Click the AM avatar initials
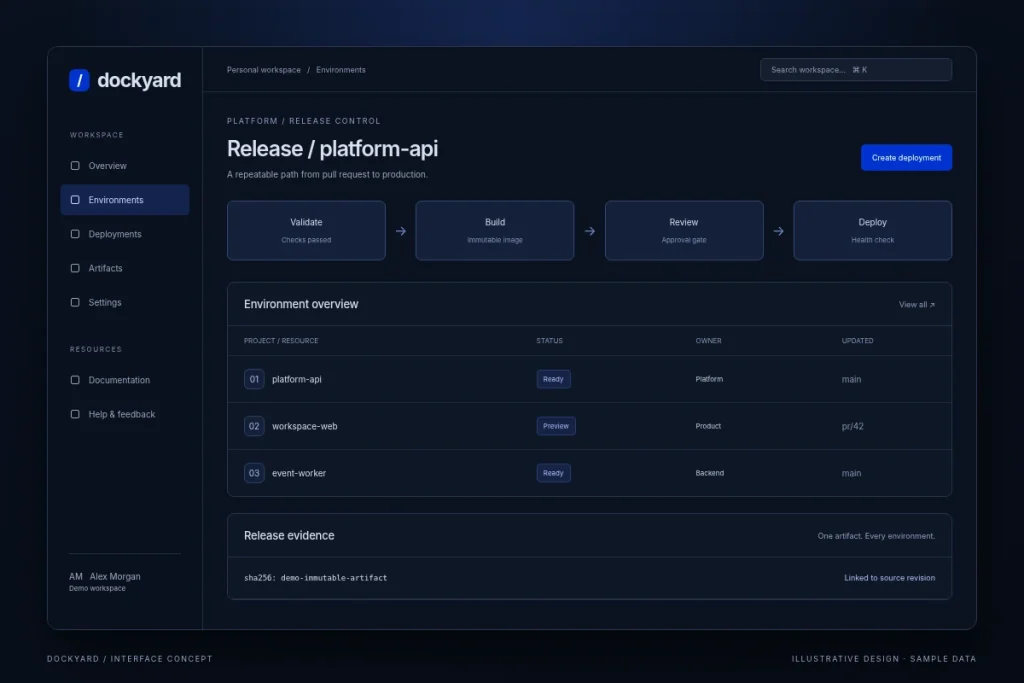Screen dimensions: 1024x683 (76, 577)
